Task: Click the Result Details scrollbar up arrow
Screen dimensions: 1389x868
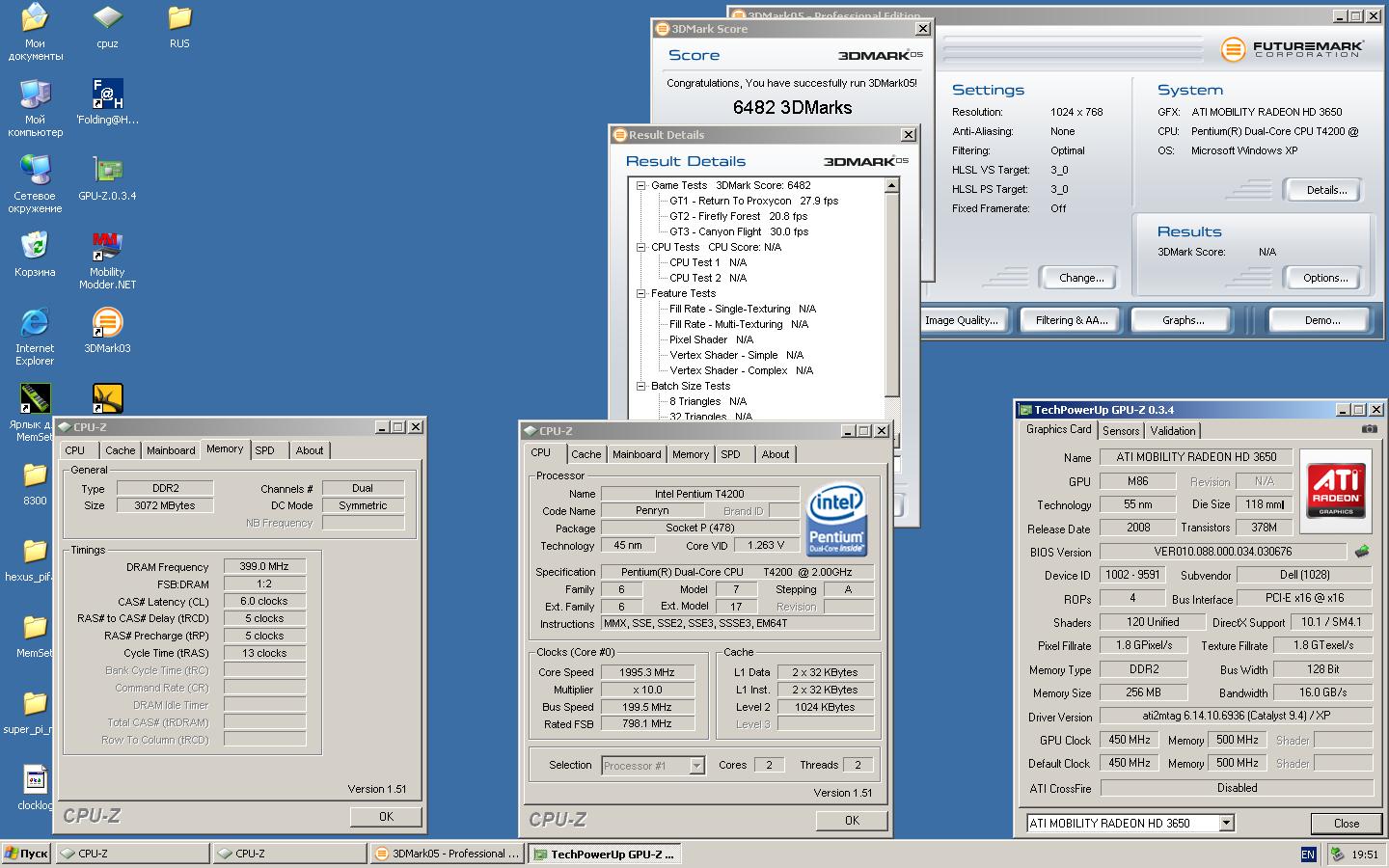Action: 892,185
